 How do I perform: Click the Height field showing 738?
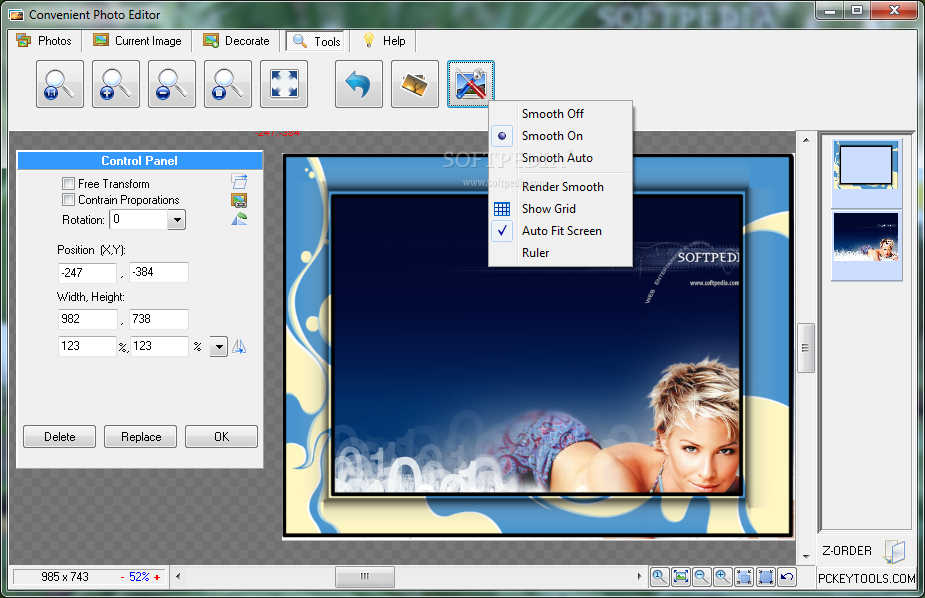pyautogui.click(x=159, y=319)
